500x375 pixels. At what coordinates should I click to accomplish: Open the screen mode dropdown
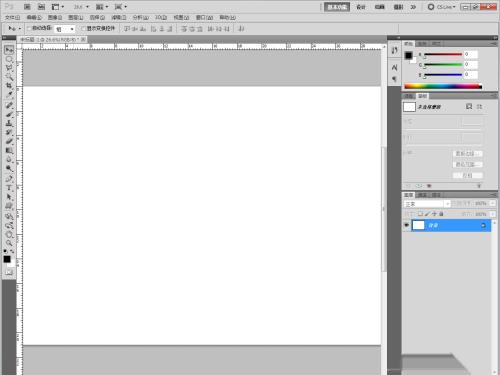tap(121, 7)
